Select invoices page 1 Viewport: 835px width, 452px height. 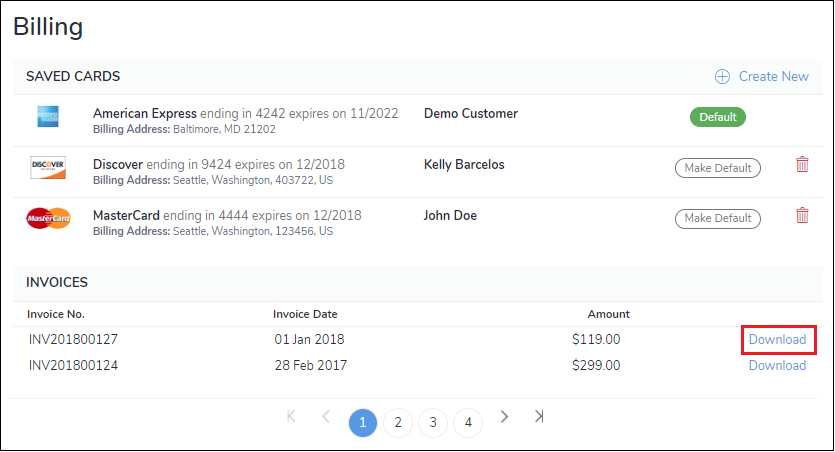tap(363, 423)
